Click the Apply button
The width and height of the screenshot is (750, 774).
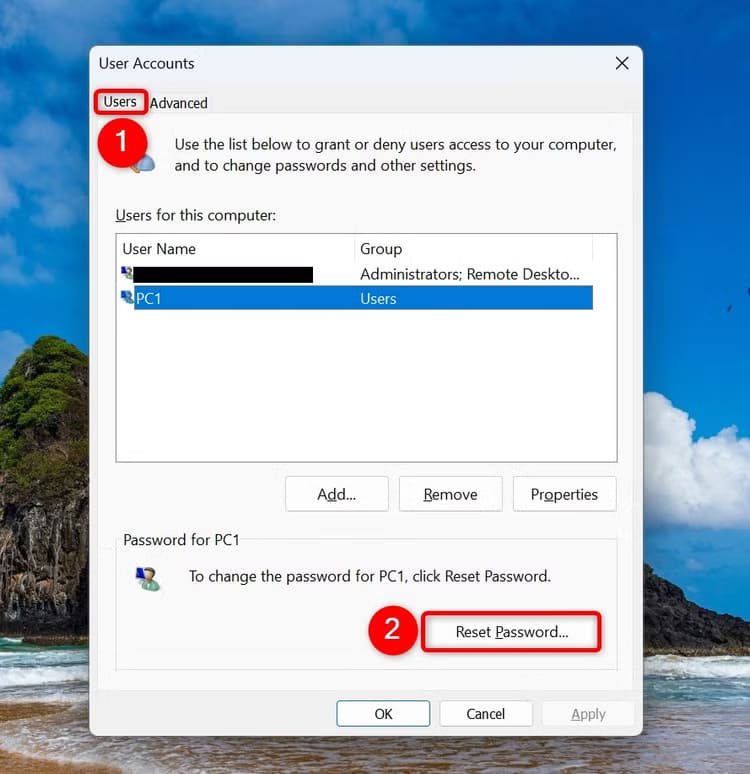point(588,713)
